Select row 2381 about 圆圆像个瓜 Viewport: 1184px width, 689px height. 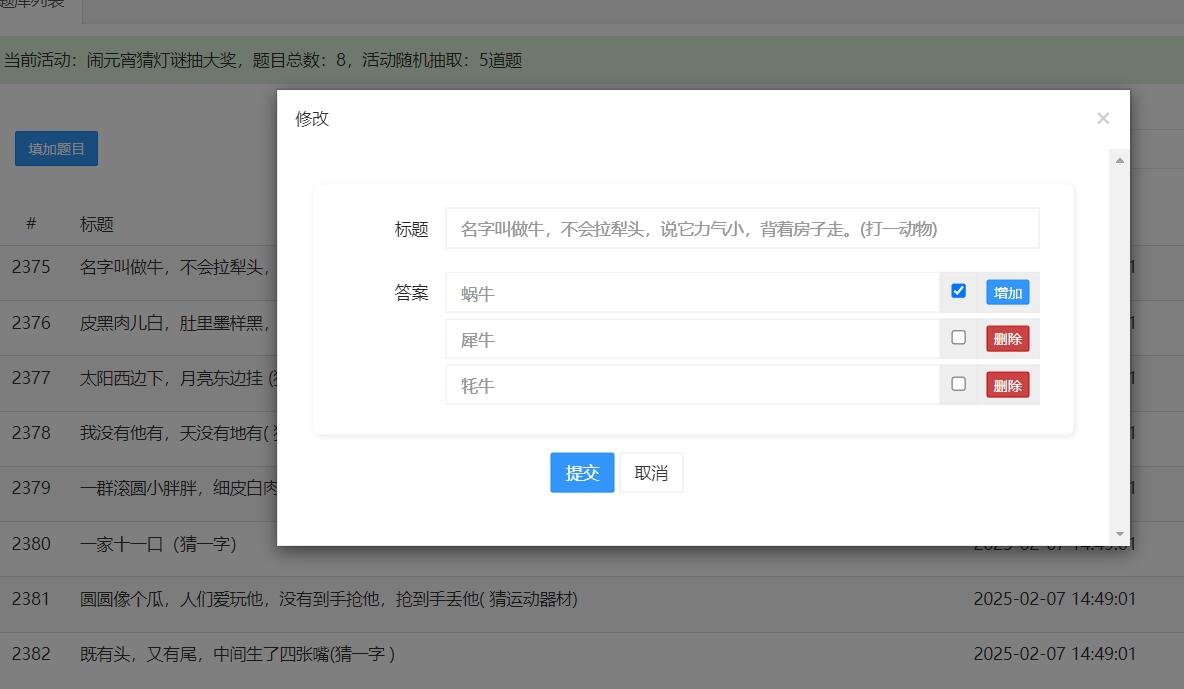click(328, 599)
